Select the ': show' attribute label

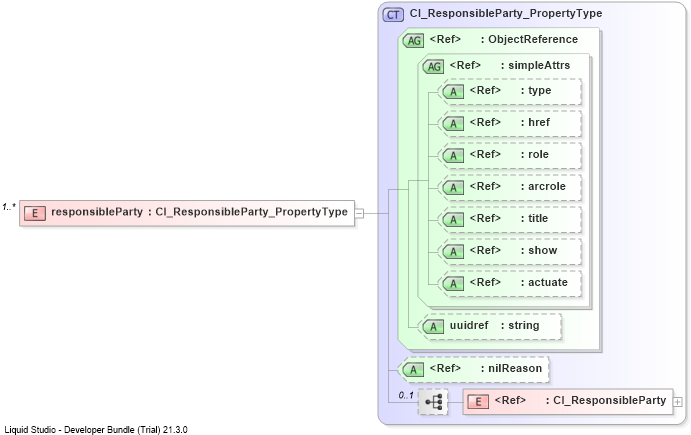539,250
